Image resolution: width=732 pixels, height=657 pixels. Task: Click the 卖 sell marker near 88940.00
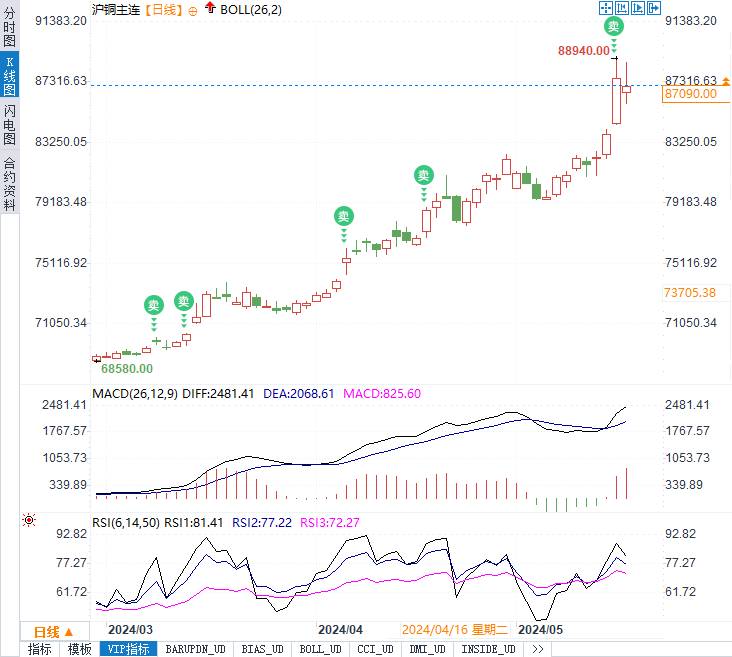(x=614, y=27)
